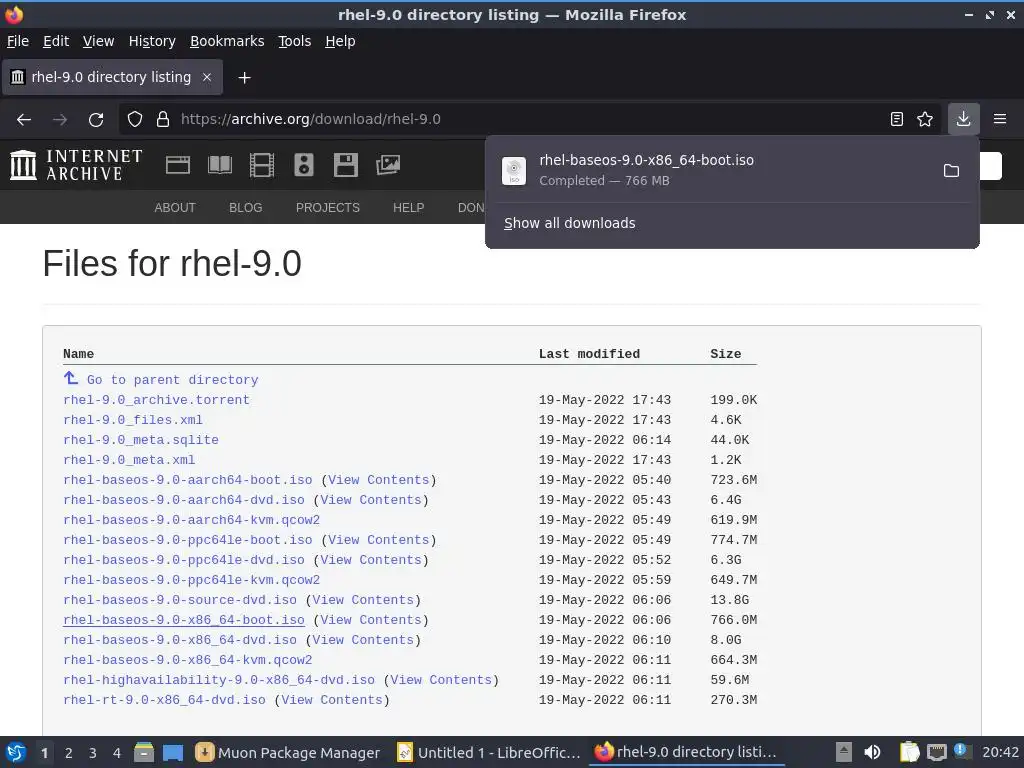The height and width of the screenshot is (768, 1024).
Task: Open containing folder for downloaded ISO
Action: click(x=952, y=170)
